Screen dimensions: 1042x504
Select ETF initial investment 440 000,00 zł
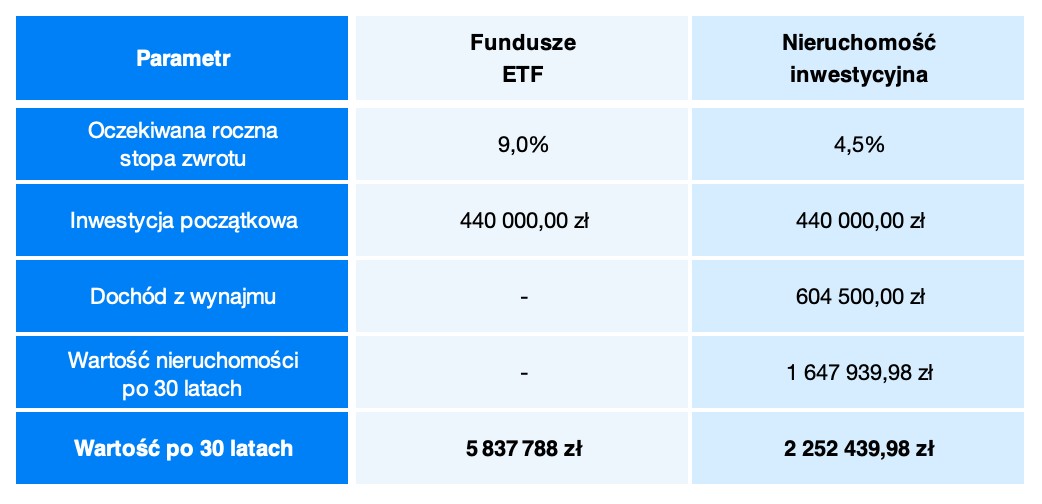coord(523,222)
